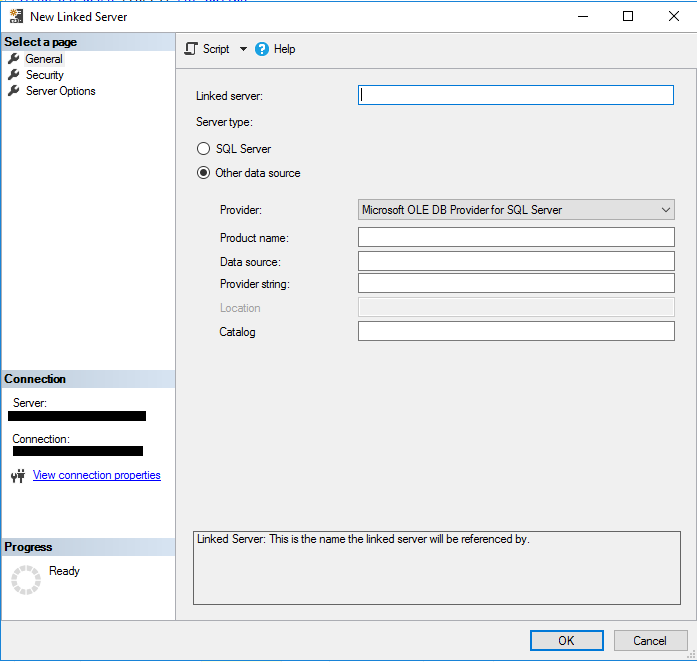Click the New Linked Server title bar icon
Image resolution: width=697 pixels, height=662 pixels.
pos(16,16)
